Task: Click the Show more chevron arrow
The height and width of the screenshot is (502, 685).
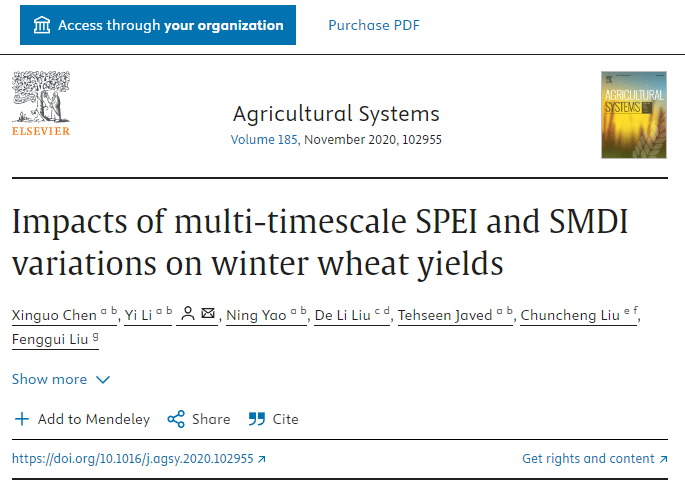Action: coord(102,379)
